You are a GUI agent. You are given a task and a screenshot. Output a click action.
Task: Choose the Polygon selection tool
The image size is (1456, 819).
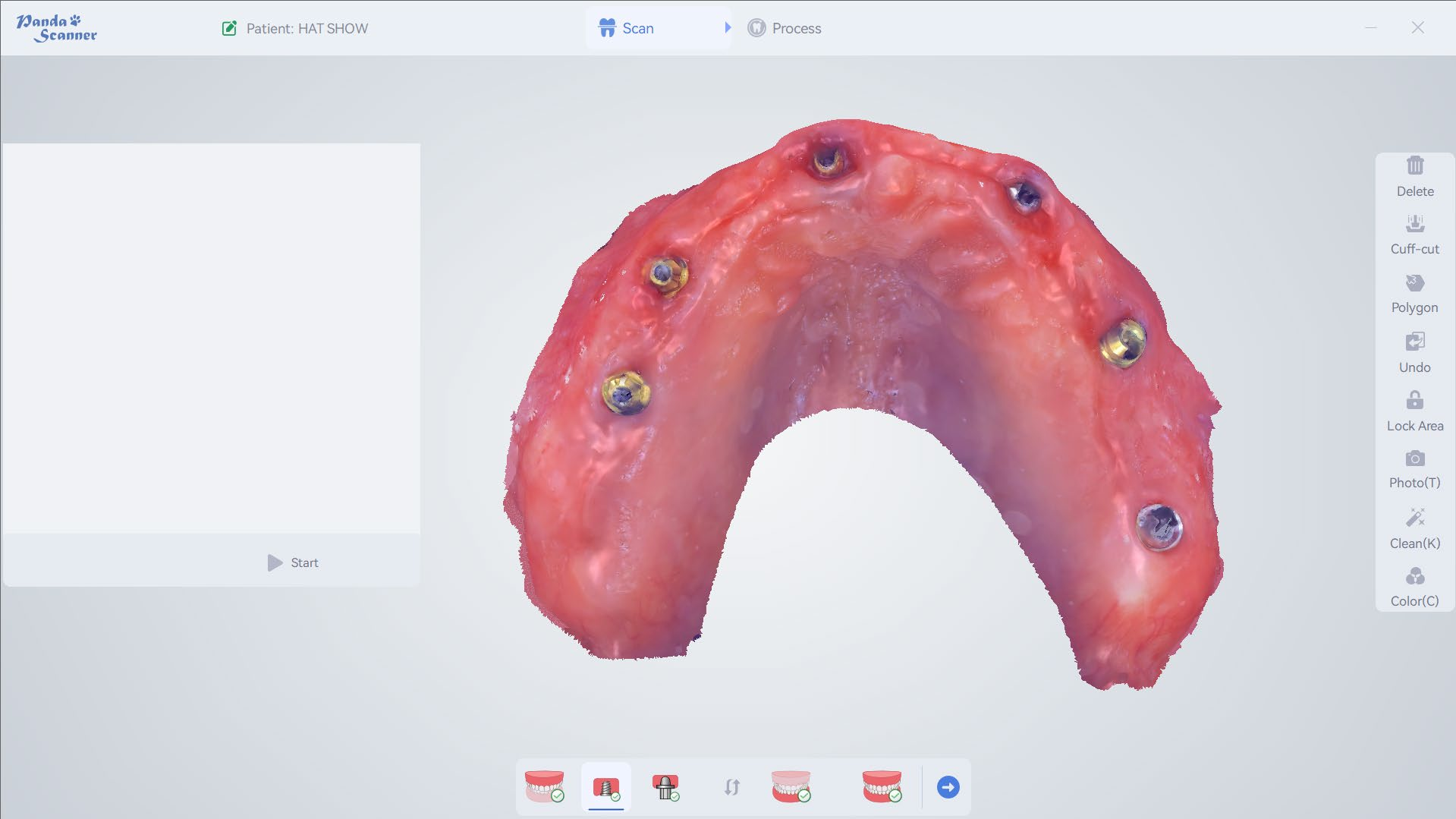coord(1415,294)
